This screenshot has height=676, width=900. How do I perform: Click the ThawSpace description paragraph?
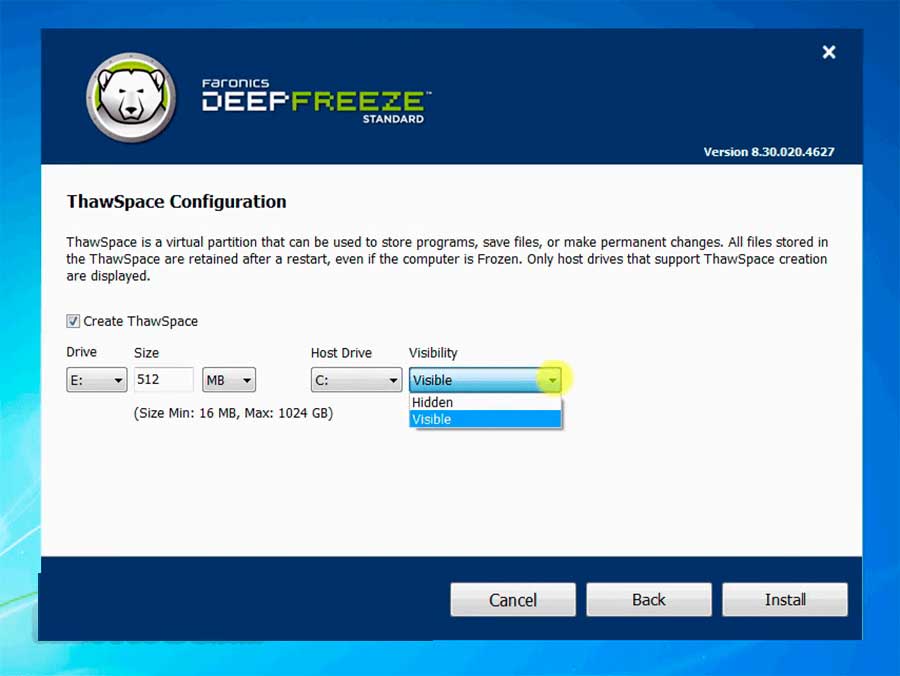447,259
